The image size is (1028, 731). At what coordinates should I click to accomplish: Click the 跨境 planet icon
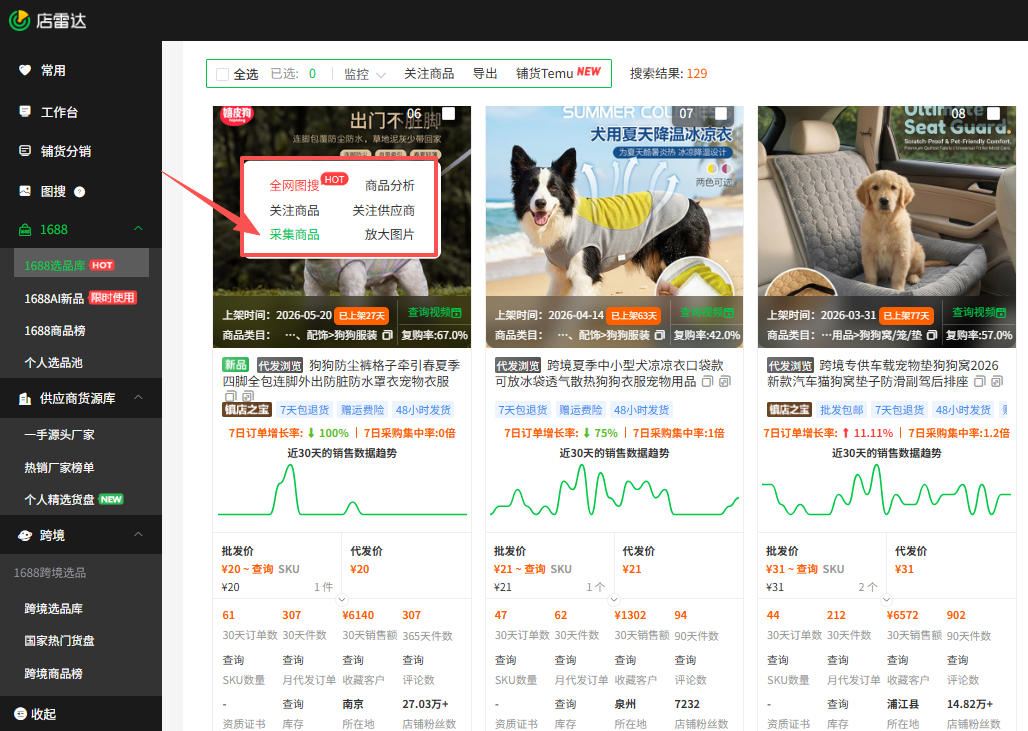point(25,536)
